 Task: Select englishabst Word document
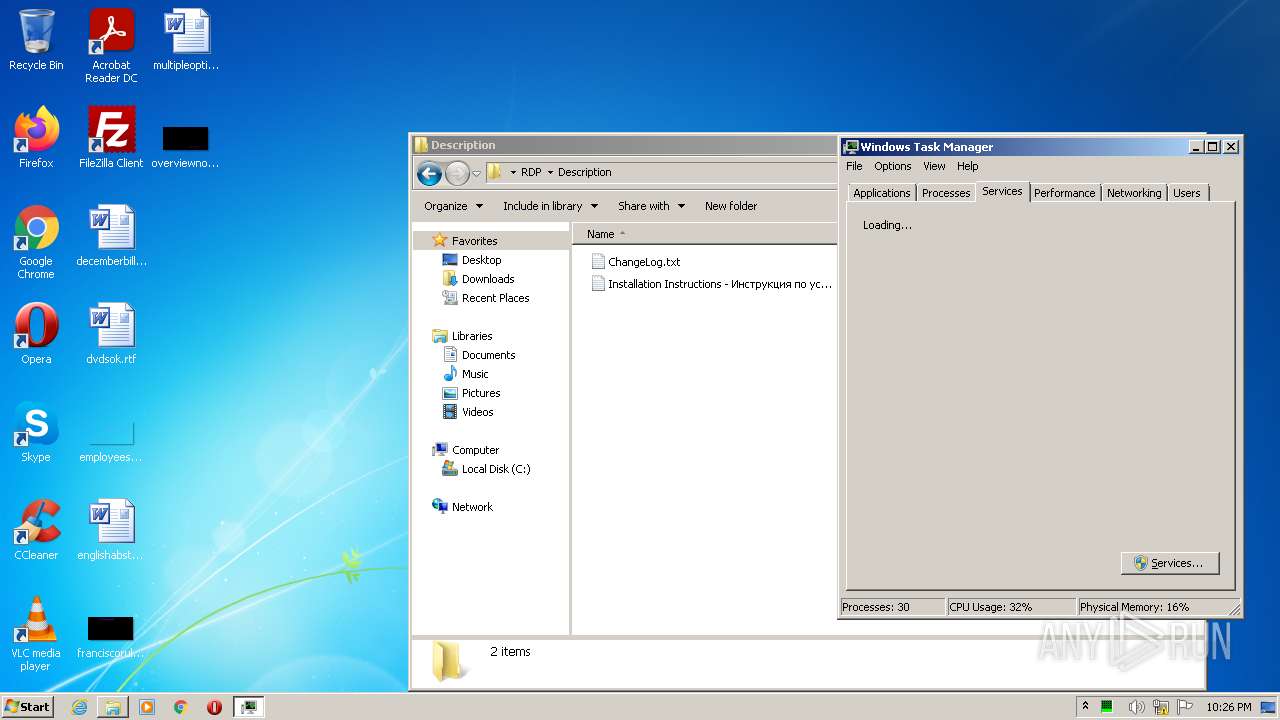(111, 530)
